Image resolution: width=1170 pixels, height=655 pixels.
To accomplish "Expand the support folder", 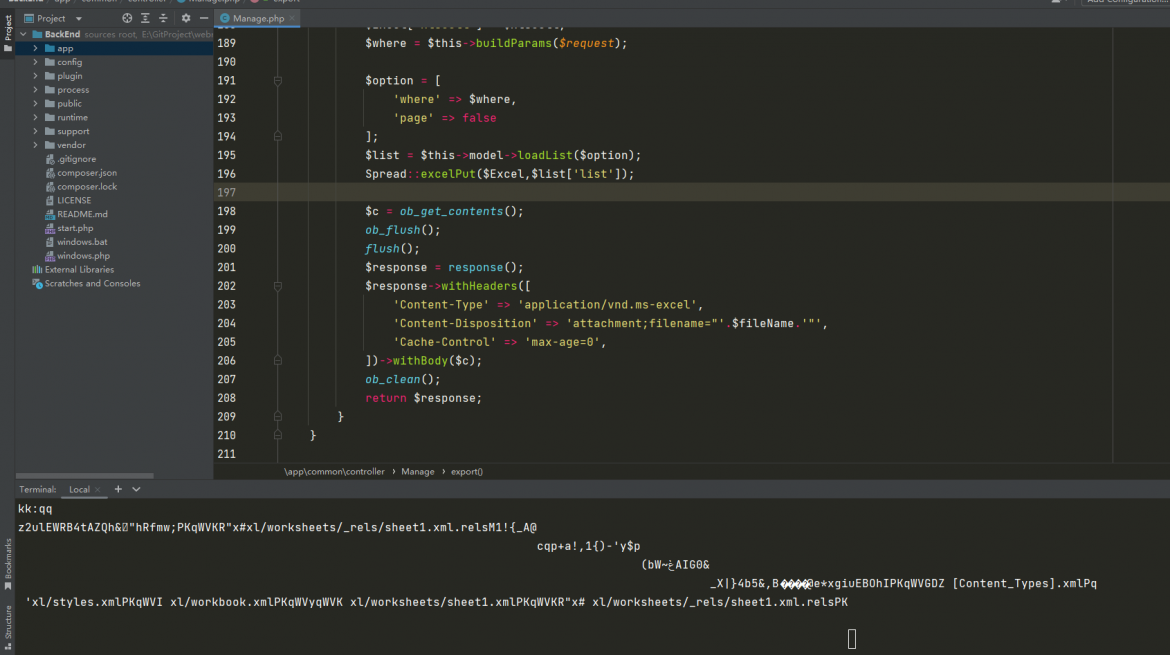I will click(x=35, y=131).
